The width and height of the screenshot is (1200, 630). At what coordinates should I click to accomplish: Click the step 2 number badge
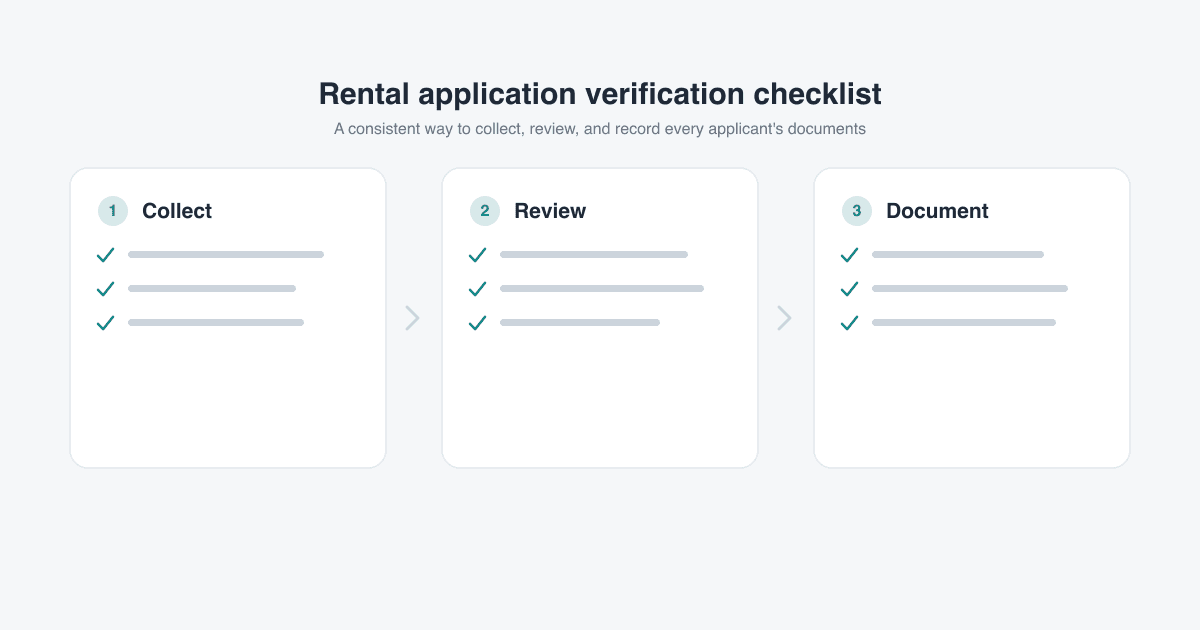(x=485, y=211)
